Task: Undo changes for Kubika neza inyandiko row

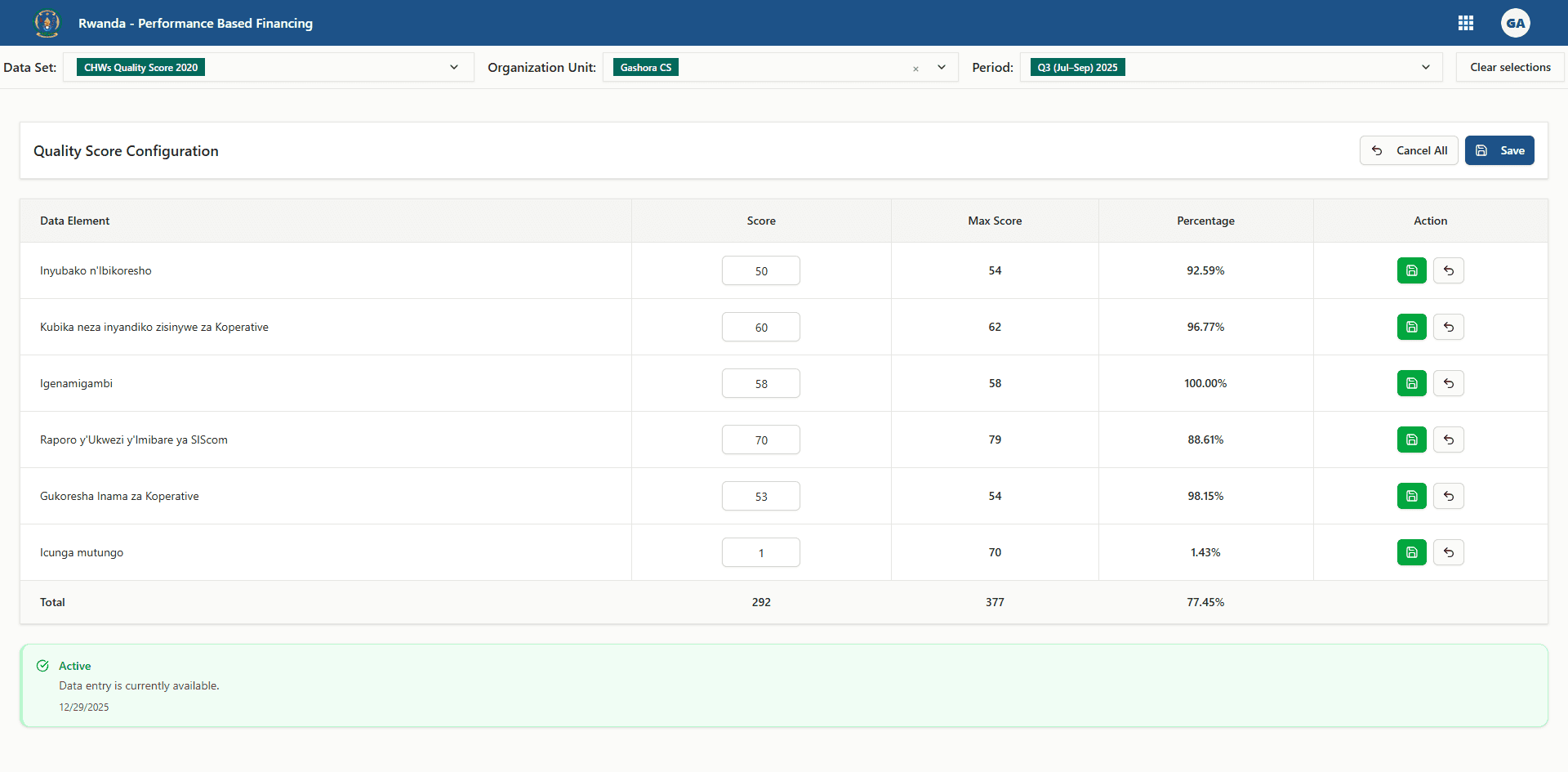Action: pos(1449,327)
